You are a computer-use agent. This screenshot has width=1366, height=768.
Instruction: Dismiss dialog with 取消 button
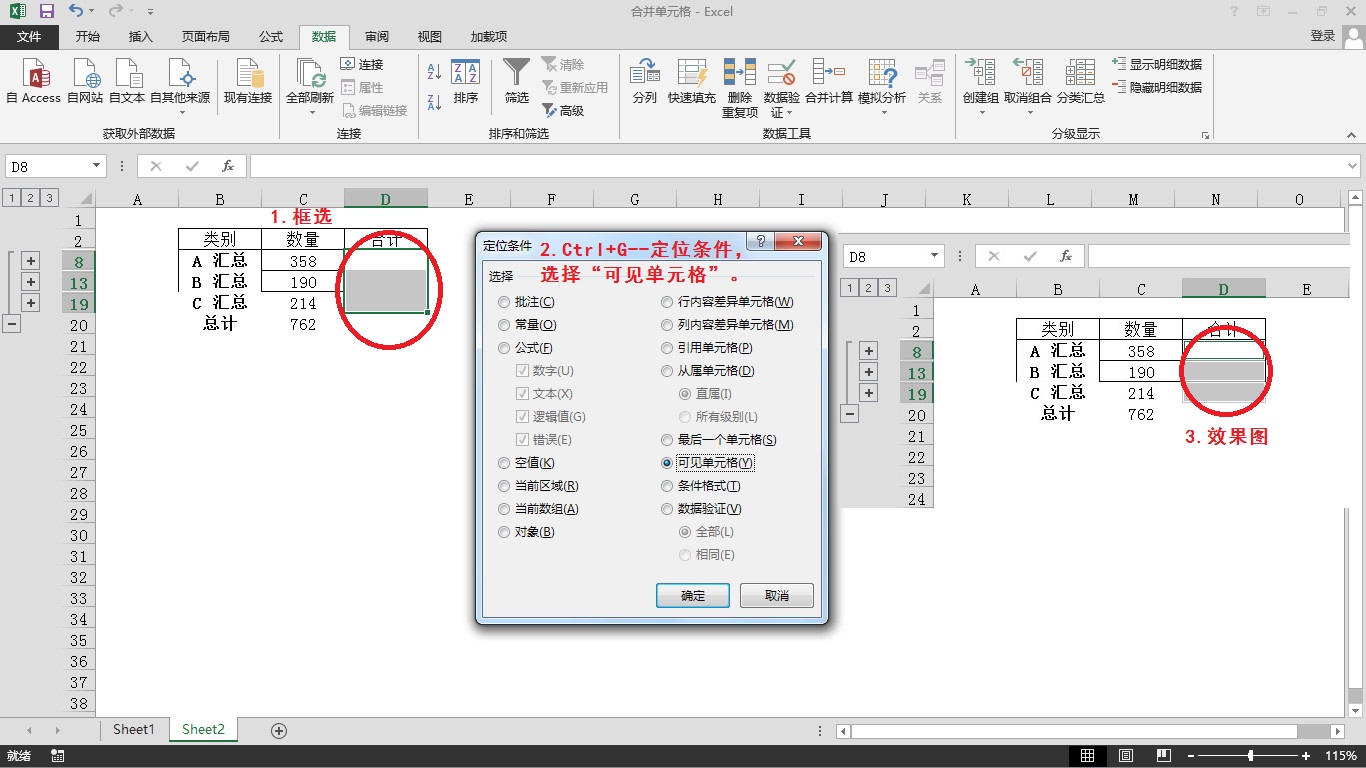777,595
